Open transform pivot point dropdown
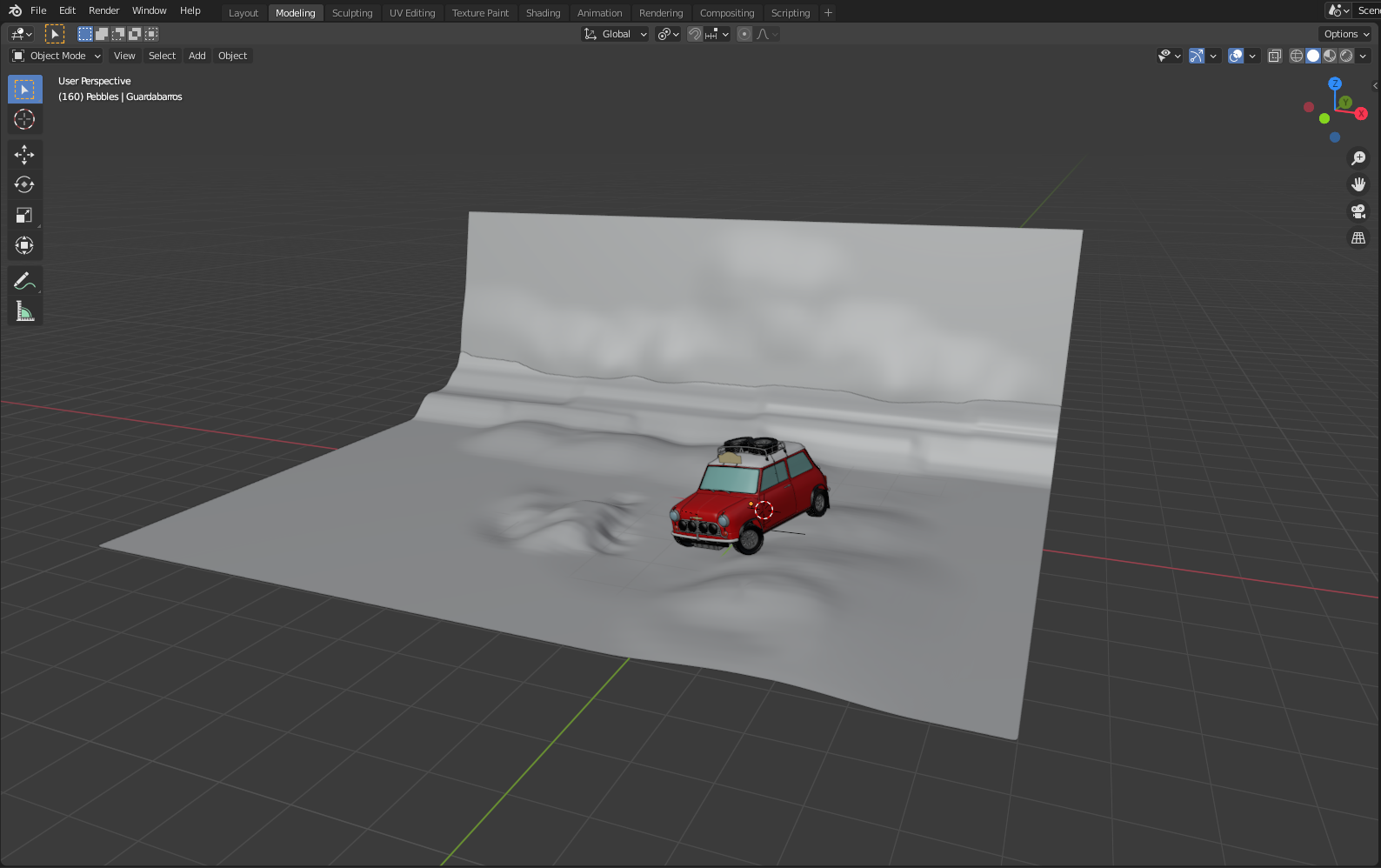This screenshot has height=868, width=1381. click(668, 34)
